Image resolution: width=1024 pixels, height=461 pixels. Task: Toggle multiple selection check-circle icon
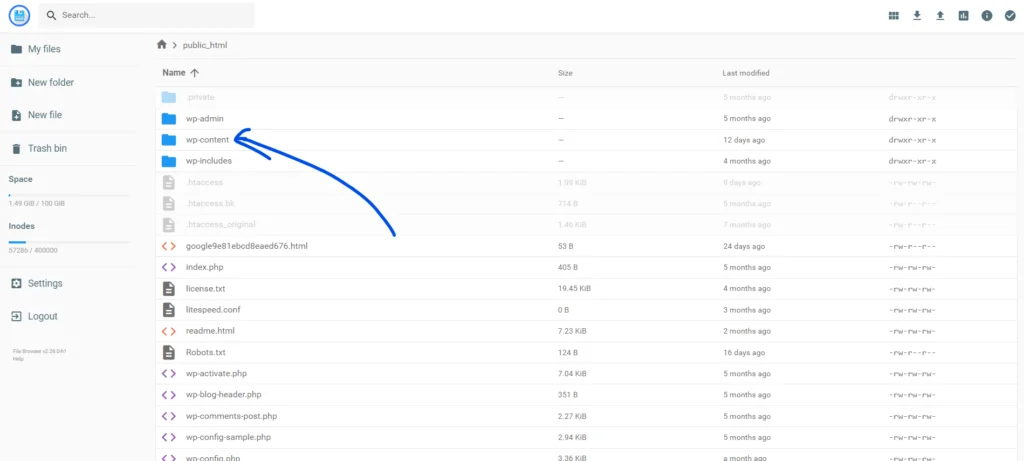tap(1010, 16)
